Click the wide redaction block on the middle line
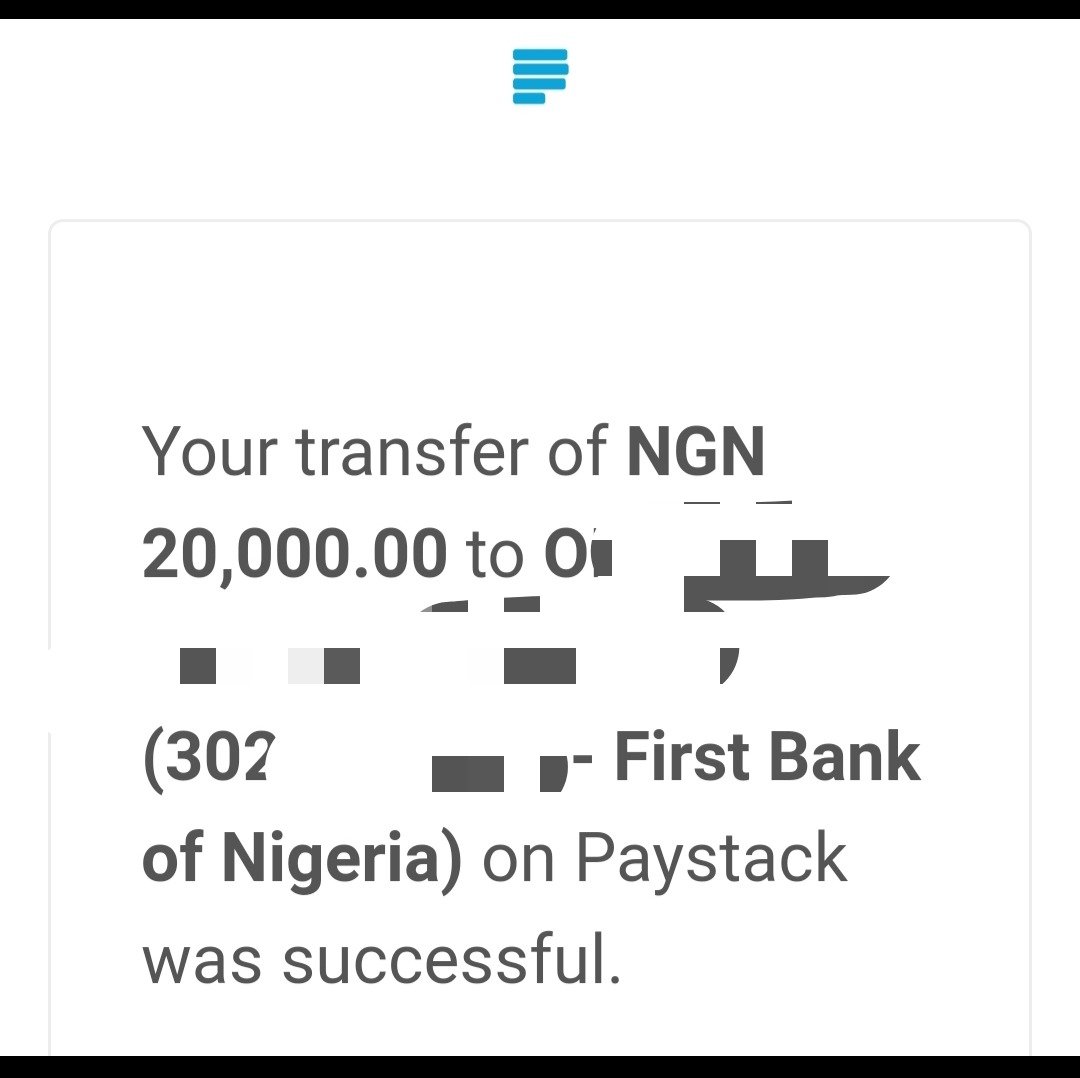Viewport: 1080px width, 1078px height. click(x=539, y=665)
